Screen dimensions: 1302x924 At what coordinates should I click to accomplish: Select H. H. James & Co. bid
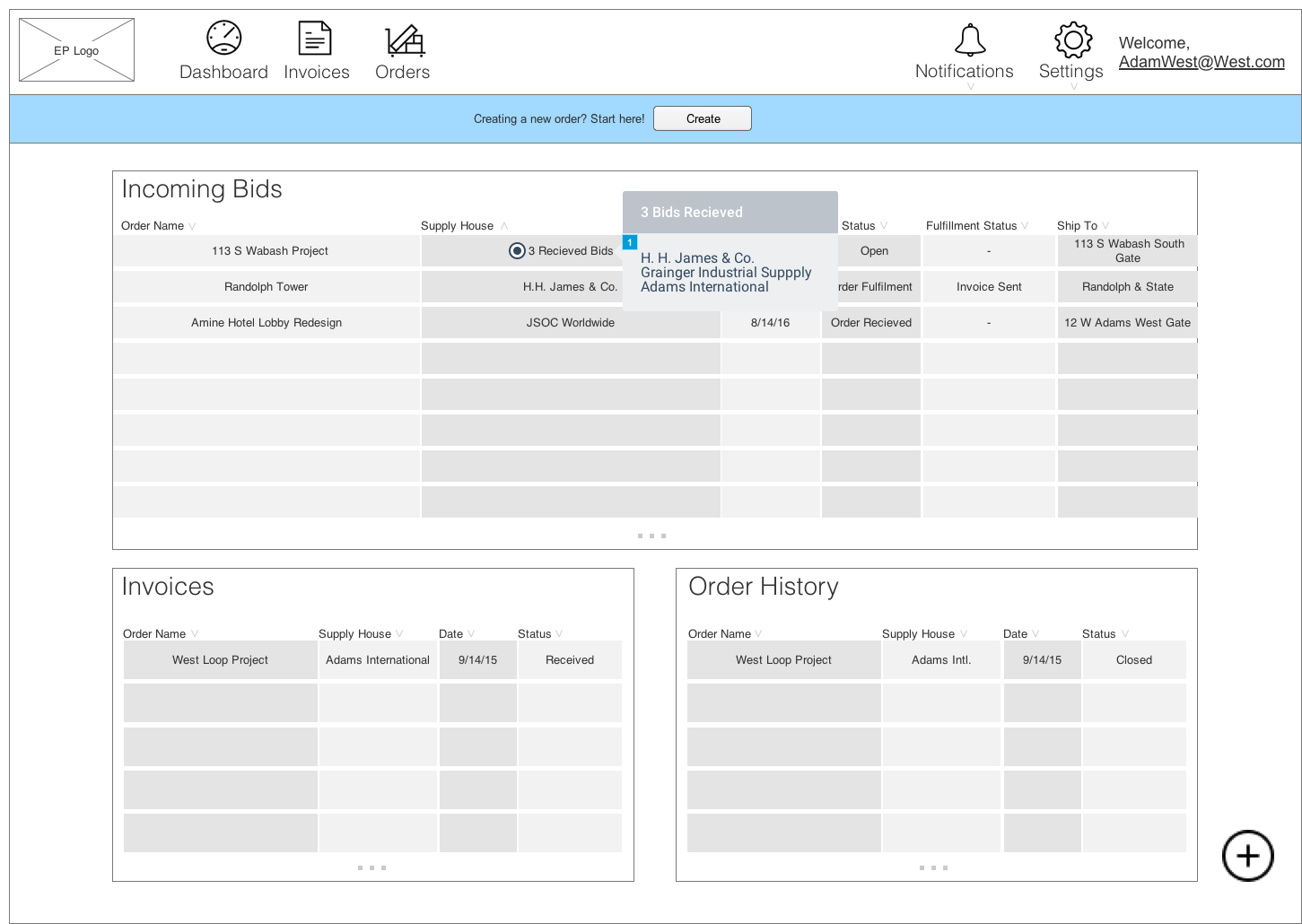point(697,258)
